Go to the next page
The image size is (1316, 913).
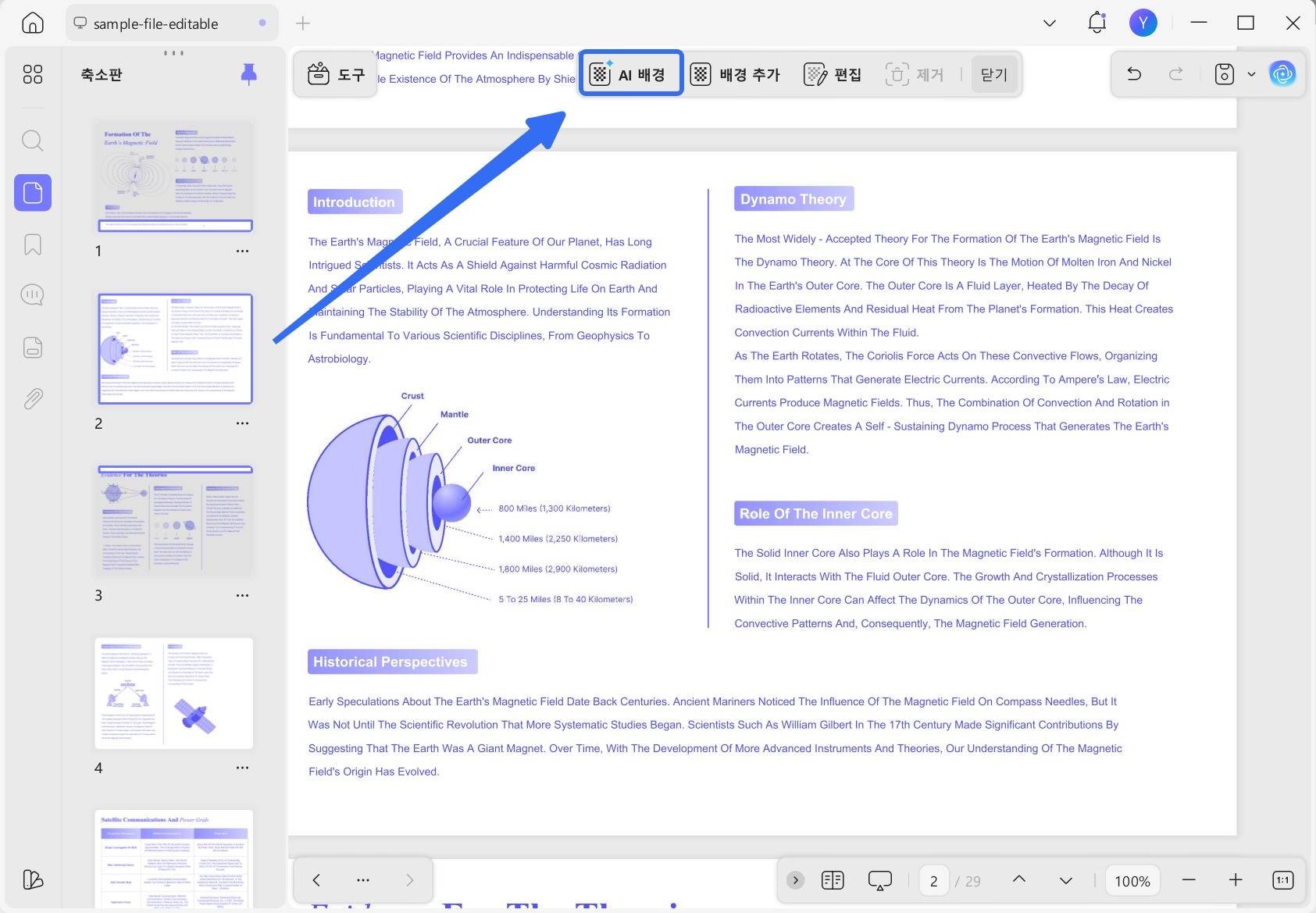pyautogui.click(x=1066, y=881)
